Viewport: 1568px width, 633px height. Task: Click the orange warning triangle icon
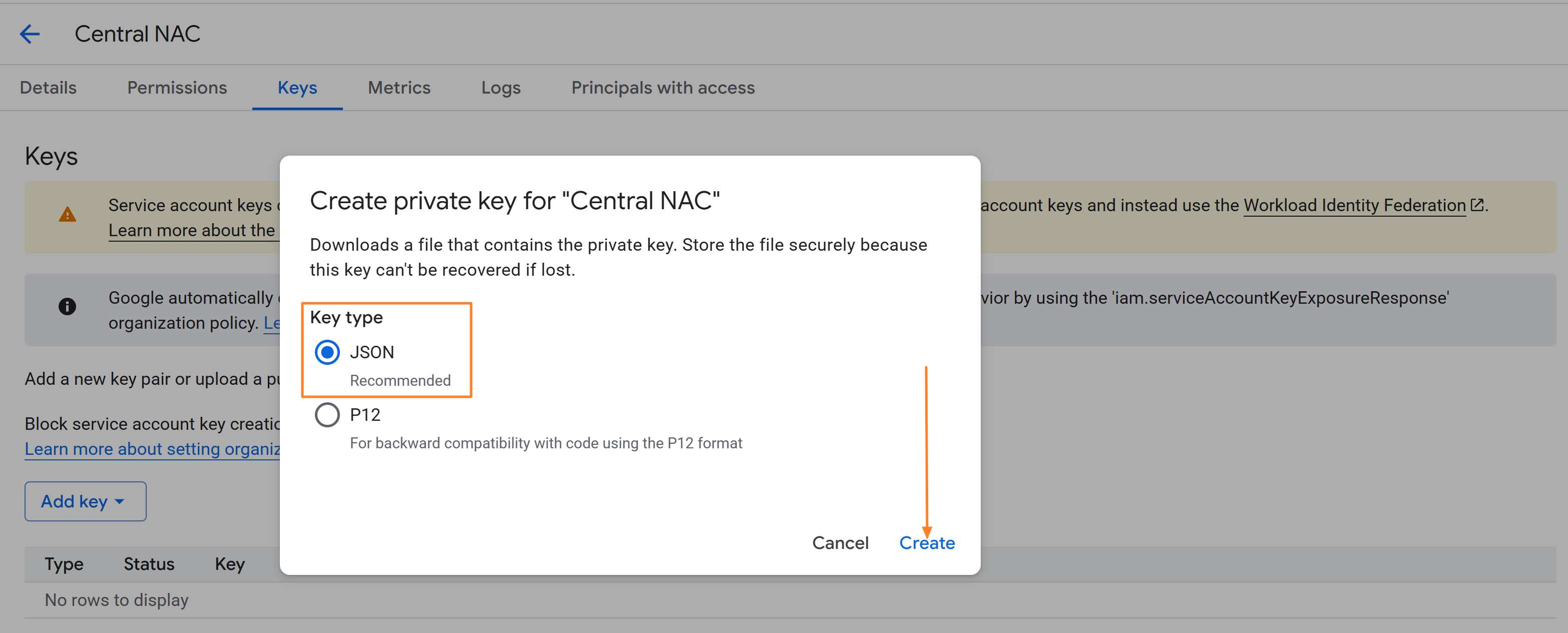click(68, 215)
